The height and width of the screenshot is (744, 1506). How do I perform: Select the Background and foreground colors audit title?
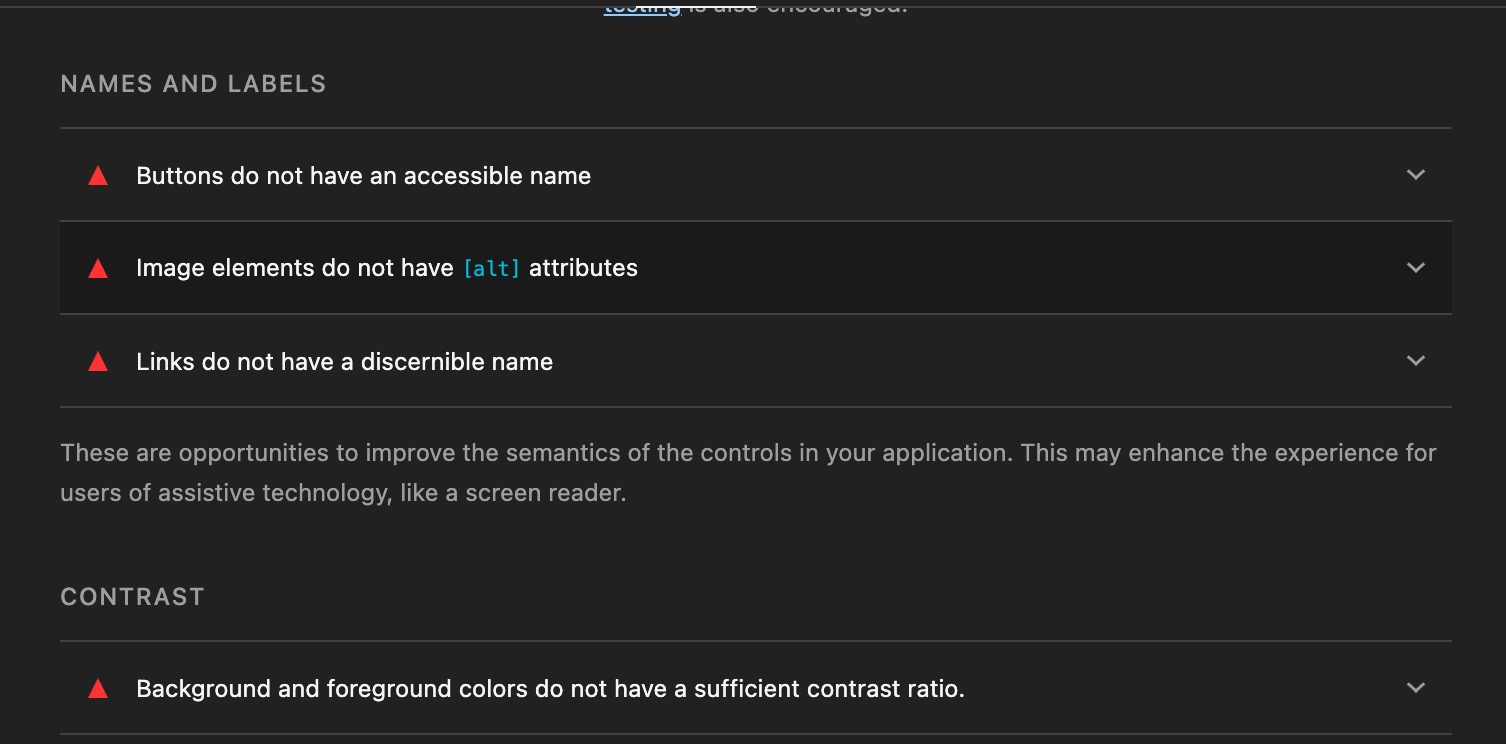[x=550, y=689]
